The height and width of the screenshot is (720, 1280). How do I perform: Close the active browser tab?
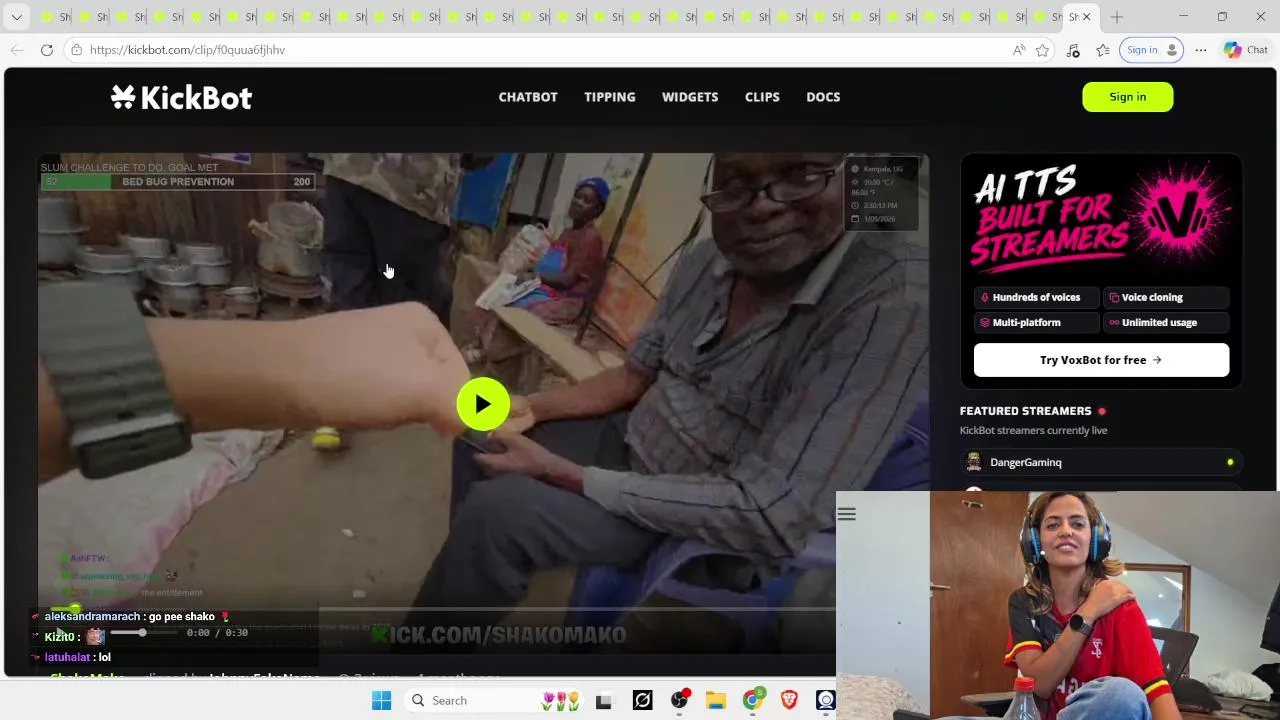[1086, 17]
